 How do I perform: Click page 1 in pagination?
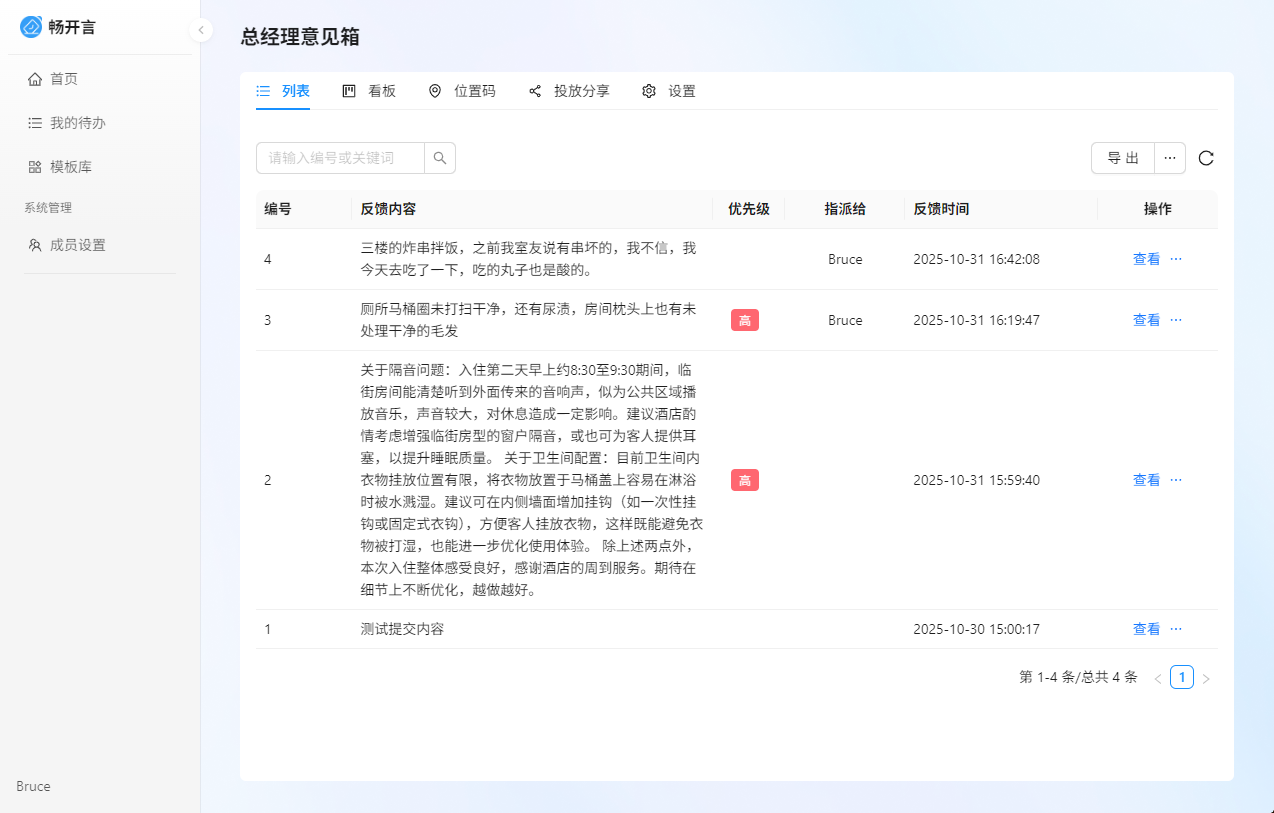point(1181,678)
